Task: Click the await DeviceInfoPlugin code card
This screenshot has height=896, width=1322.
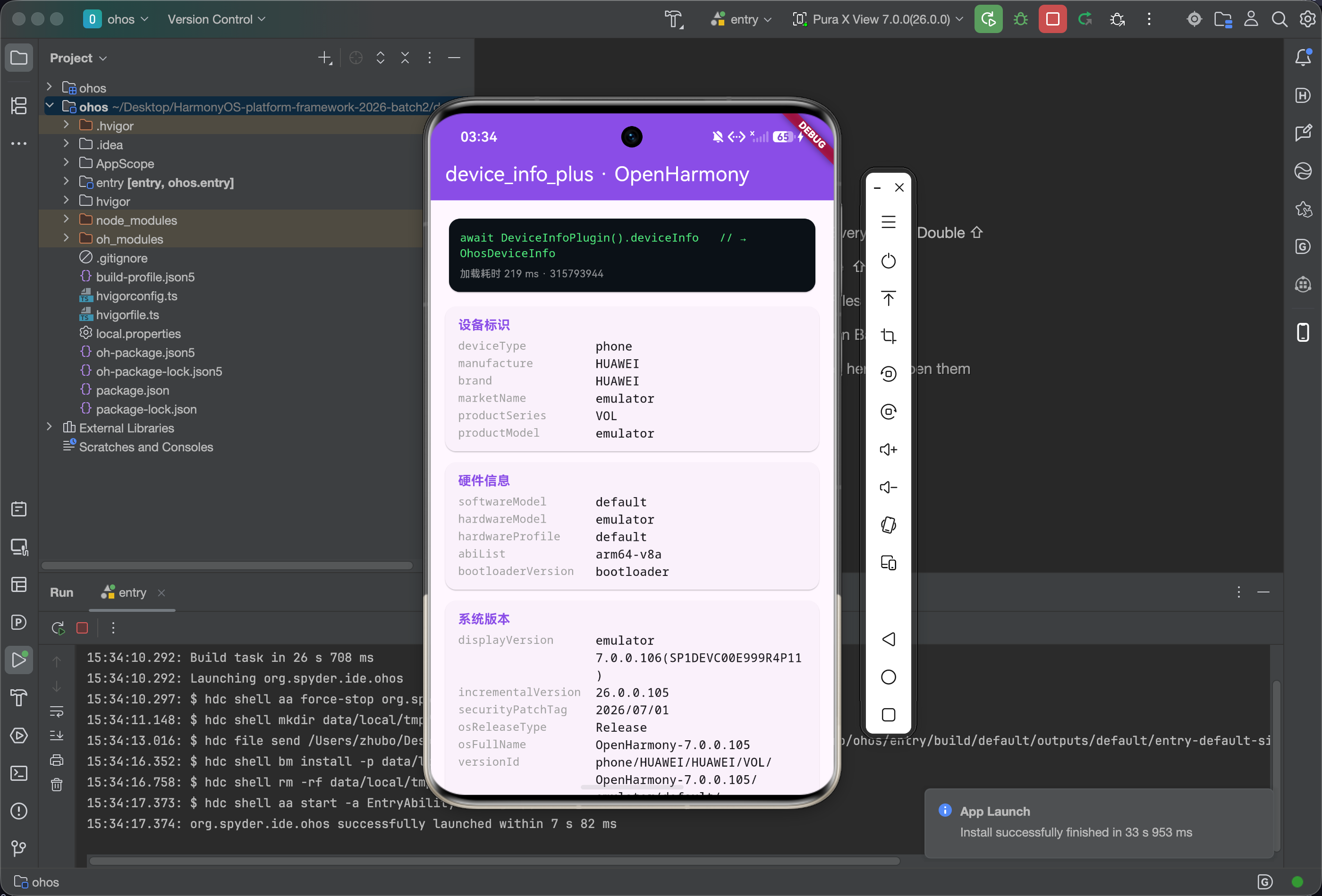Action: coord(631,255)
